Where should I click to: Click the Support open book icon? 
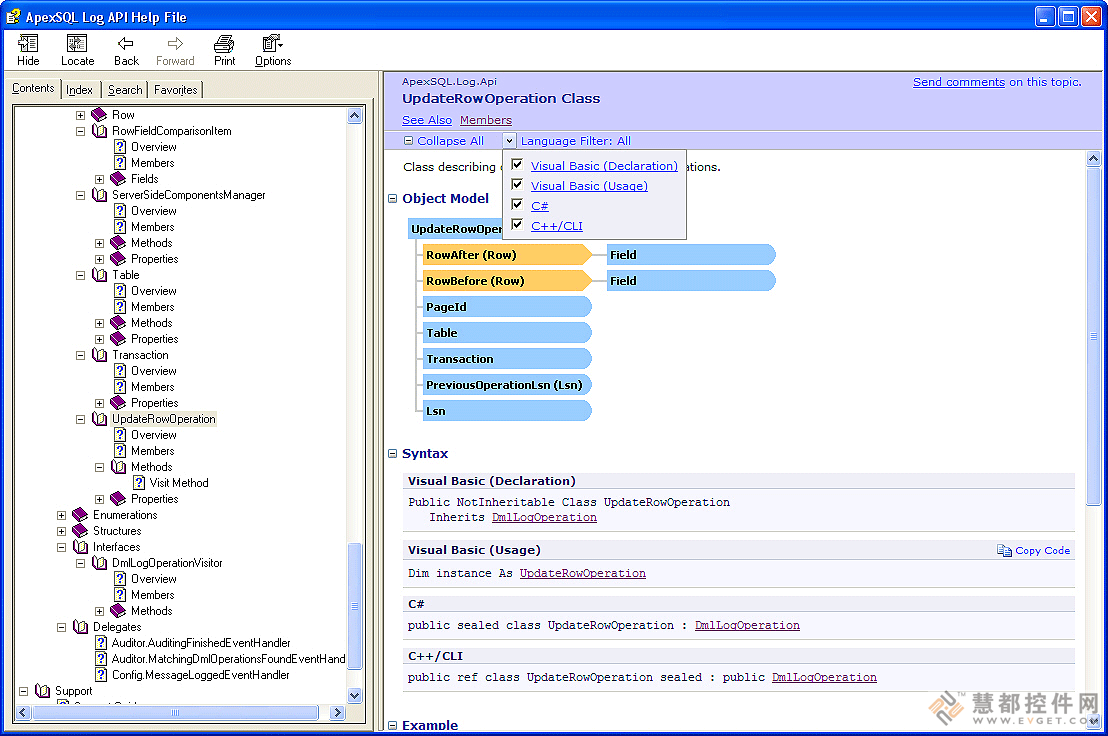point(42,691)
